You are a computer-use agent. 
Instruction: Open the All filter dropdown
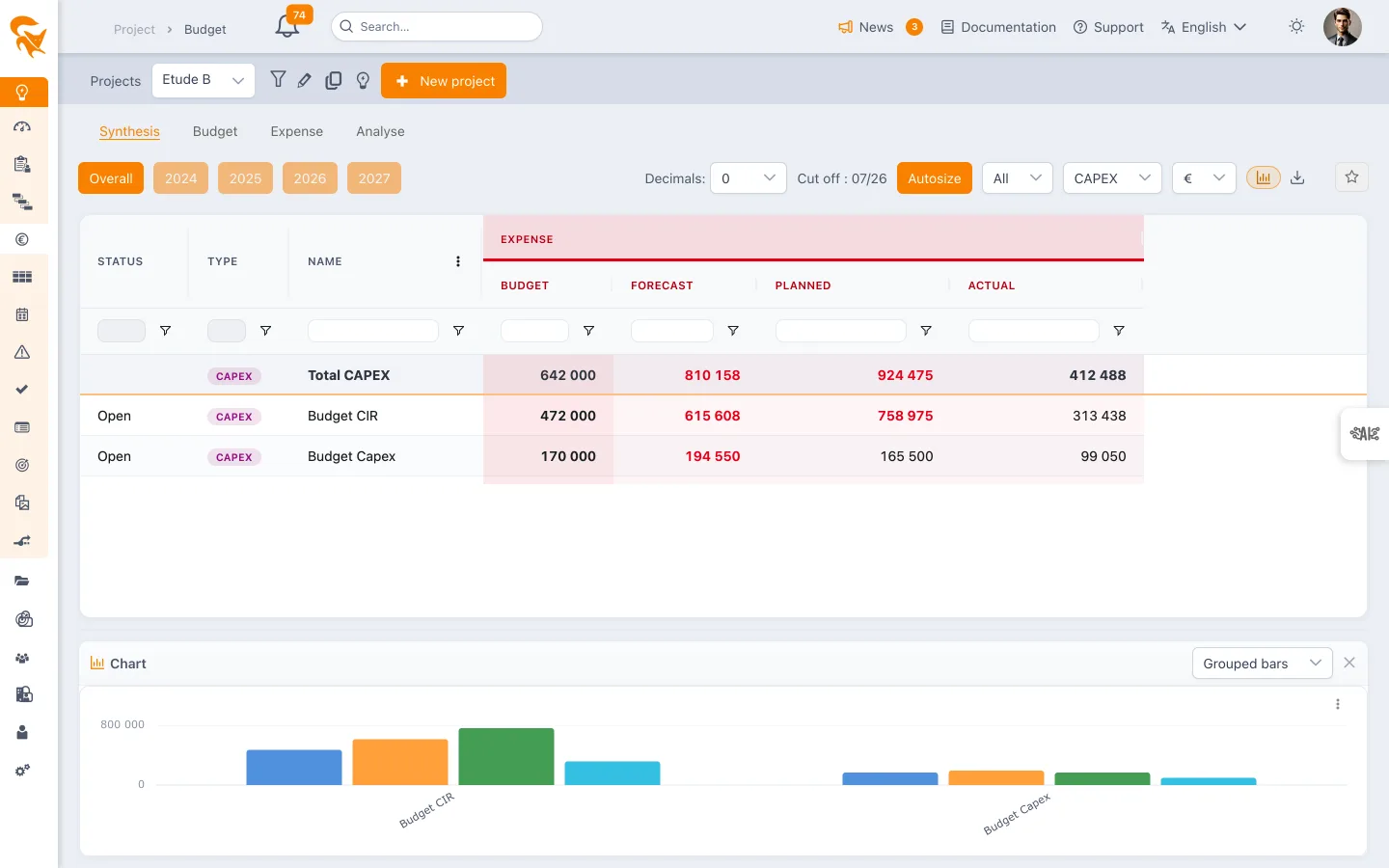(x=1017, y=178)
